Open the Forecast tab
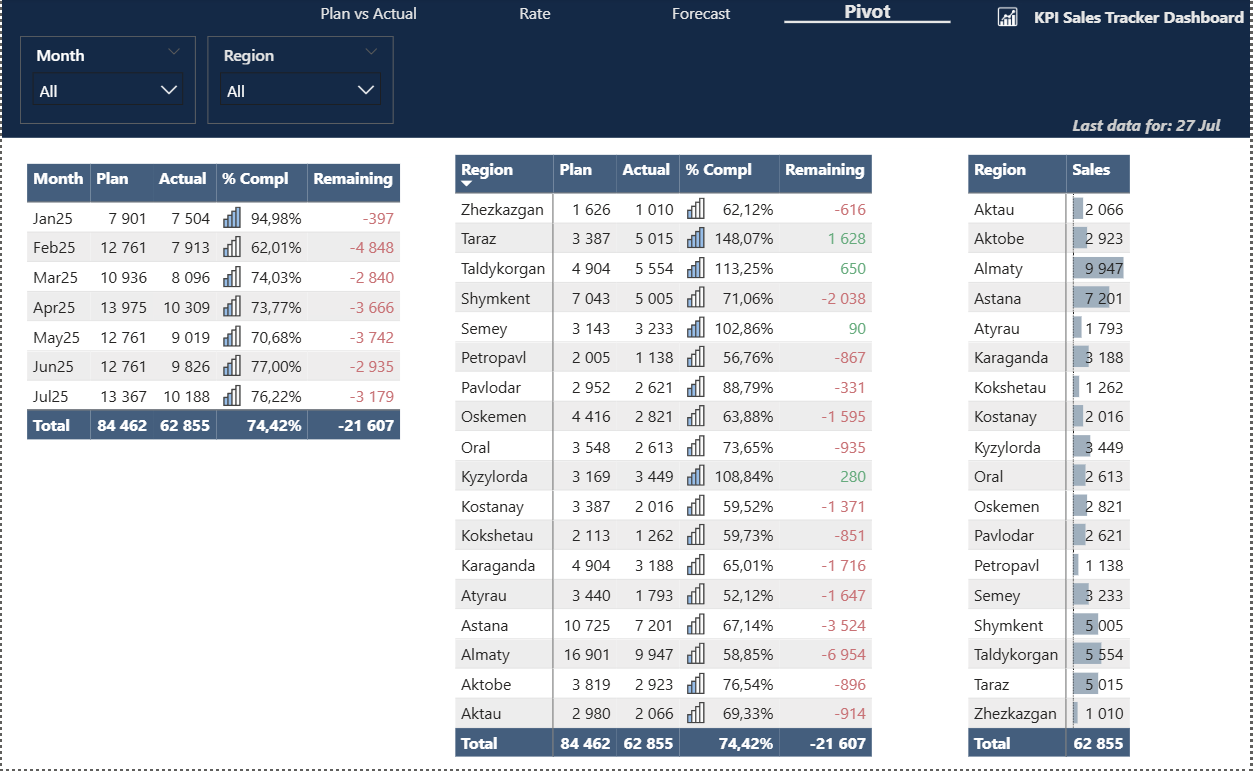Viewport: 1253px width, 771px height. tap(701, 14)
